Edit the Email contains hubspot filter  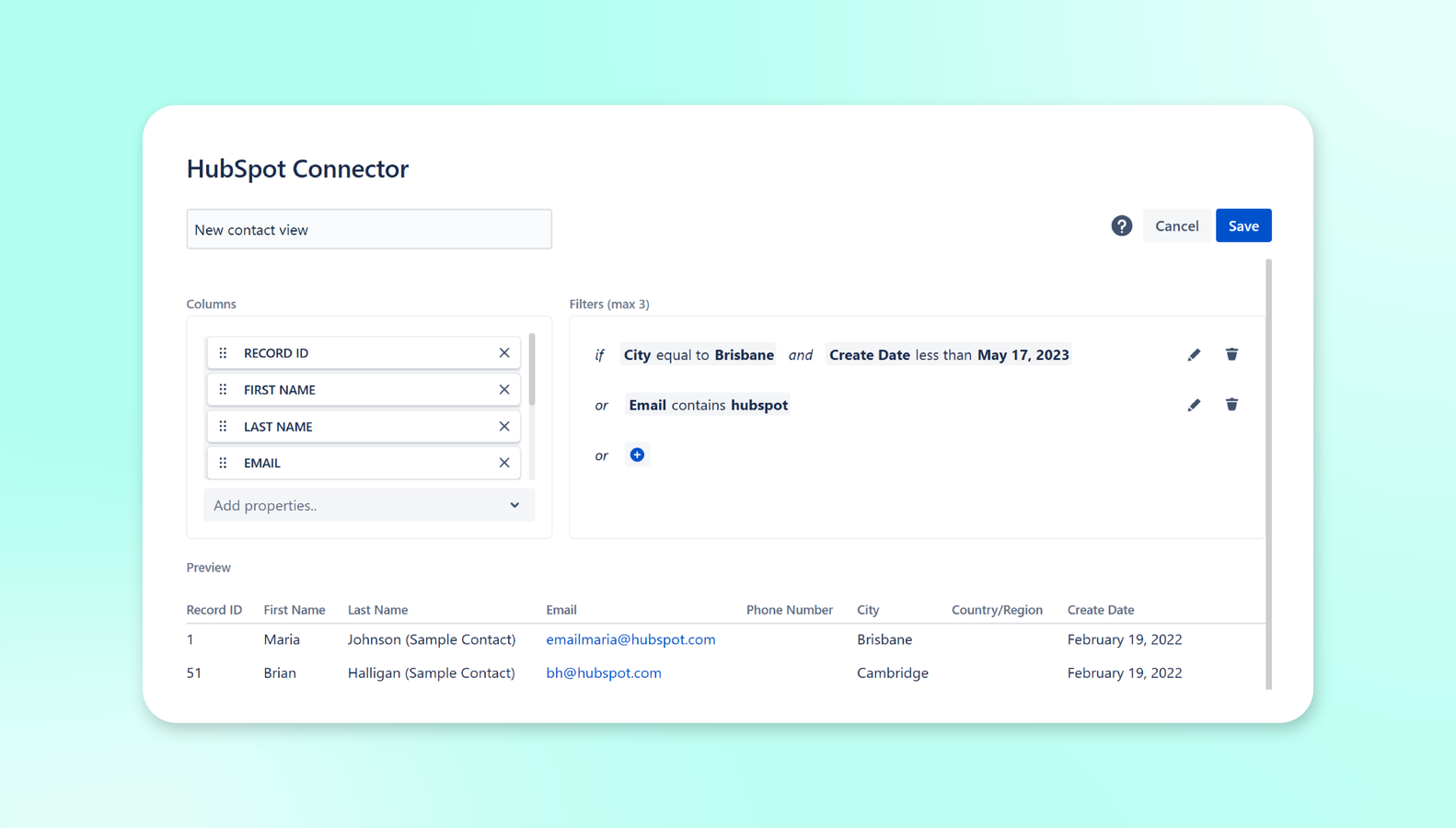pyautogui.click(x=1194, y=405)
